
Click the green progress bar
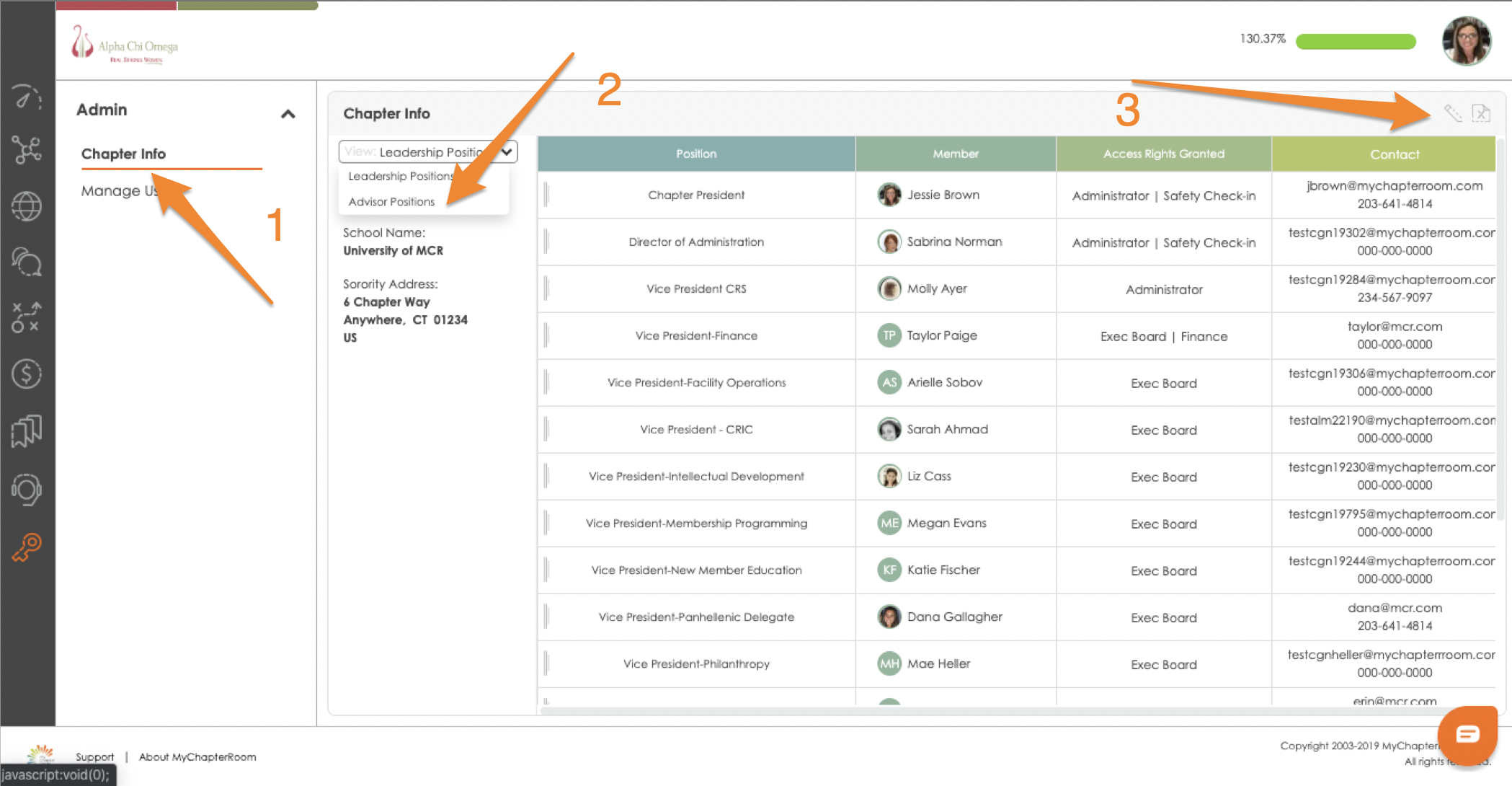pos(1355,41)
